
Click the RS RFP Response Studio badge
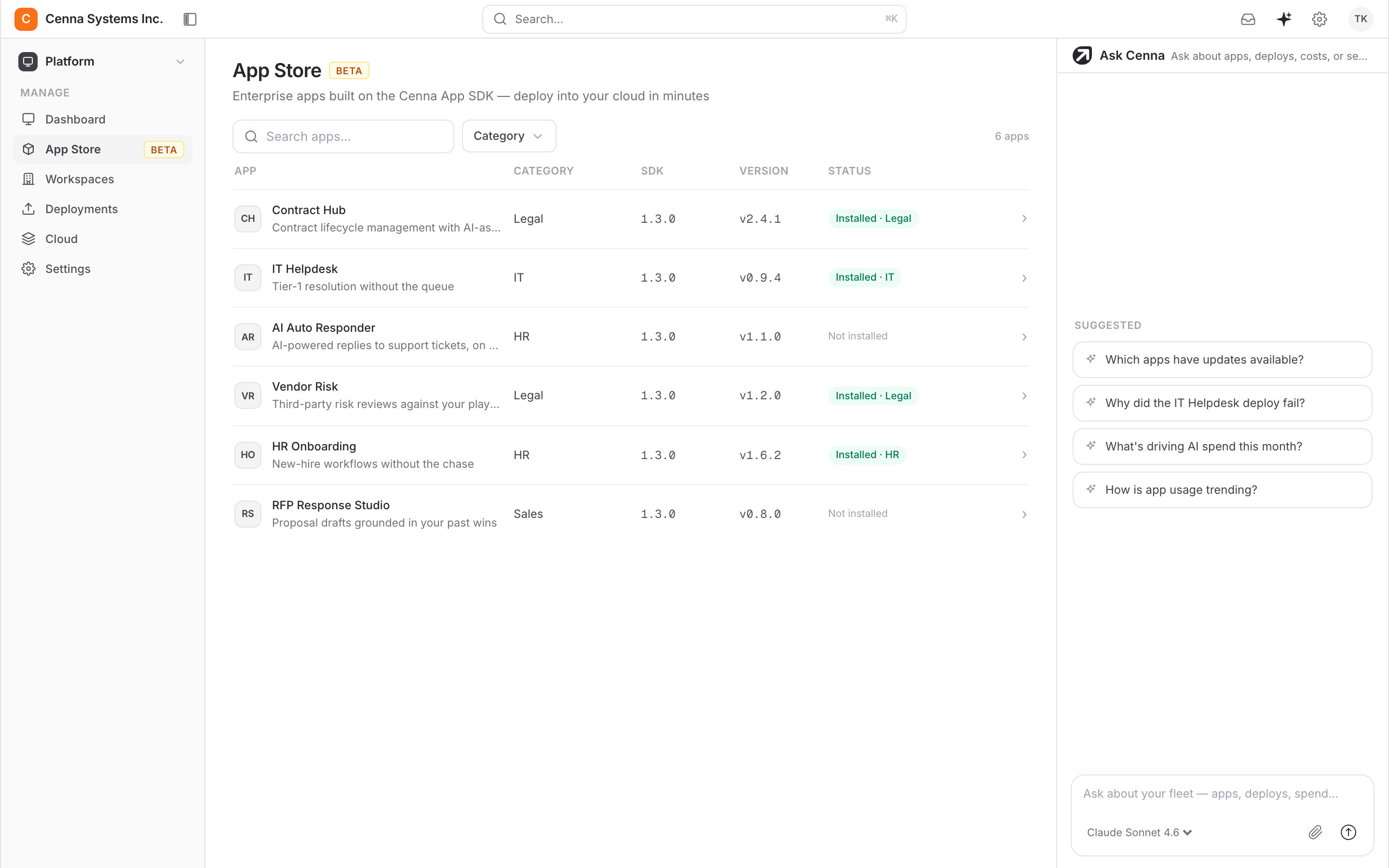[x=248, y=514]
